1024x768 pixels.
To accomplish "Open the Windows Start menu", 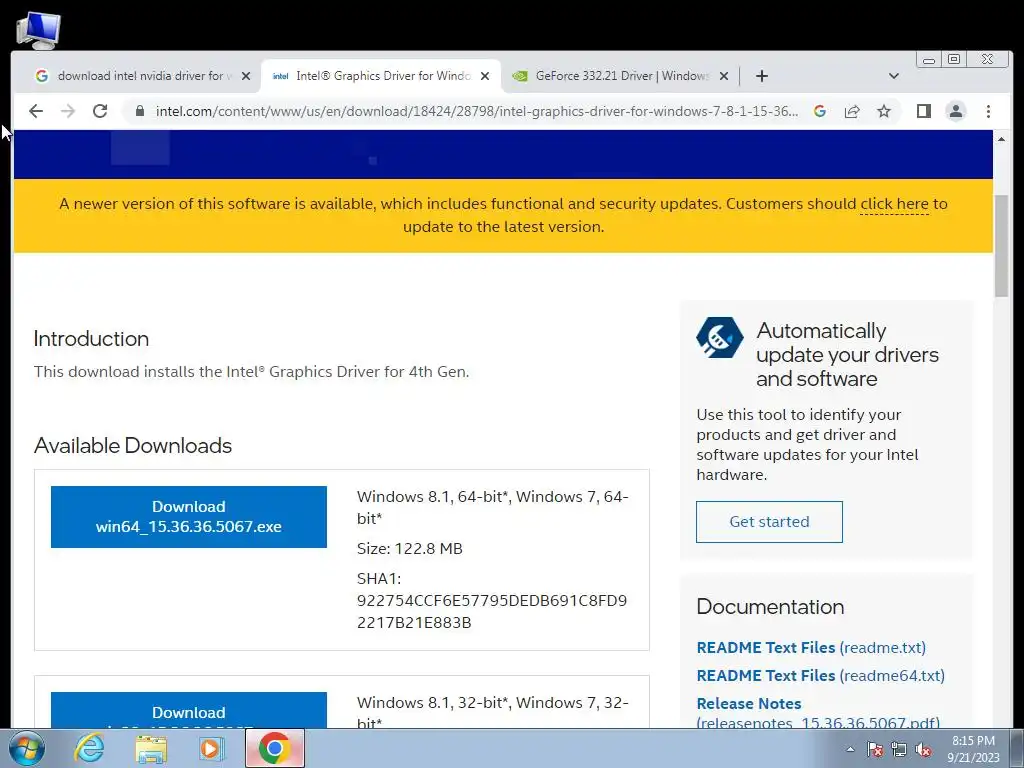I will (26, 748).
